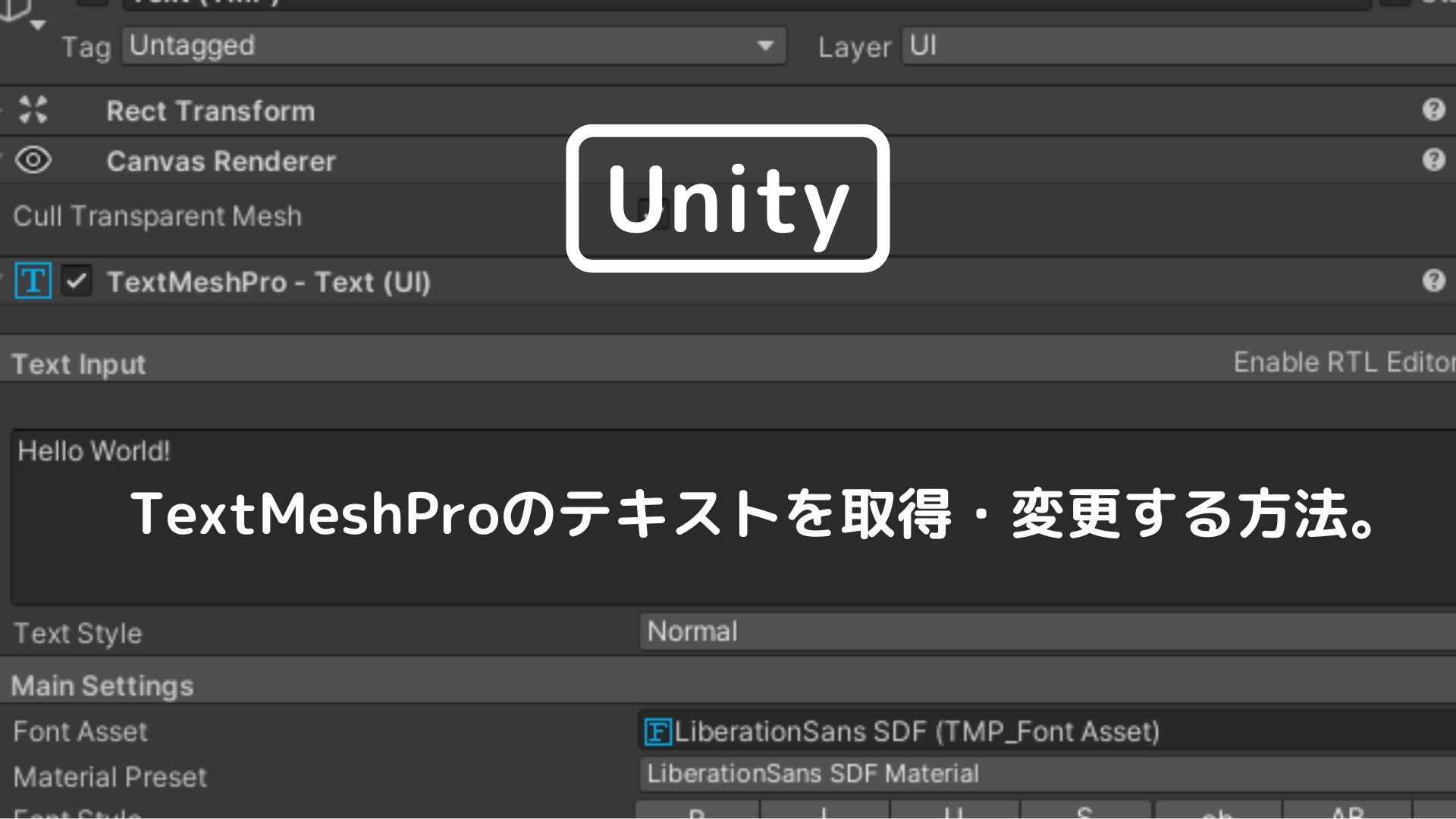The height and width of the screenshot is (819, 1456).
Task: Click the Rect Transform component icon
Action: click(33, 110)
